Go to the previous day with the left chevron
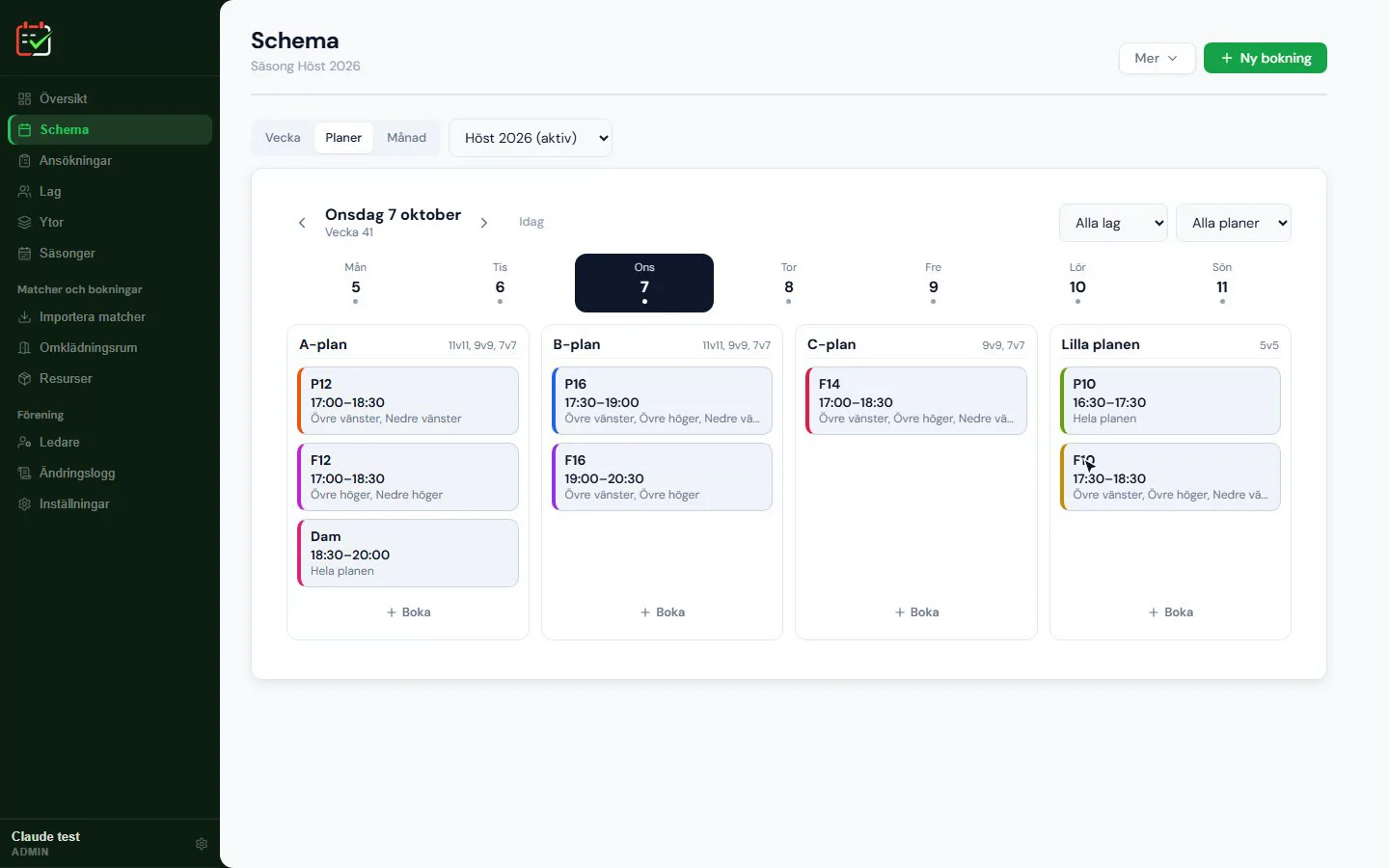1389x868 pixels. click(x=302, y=223)
